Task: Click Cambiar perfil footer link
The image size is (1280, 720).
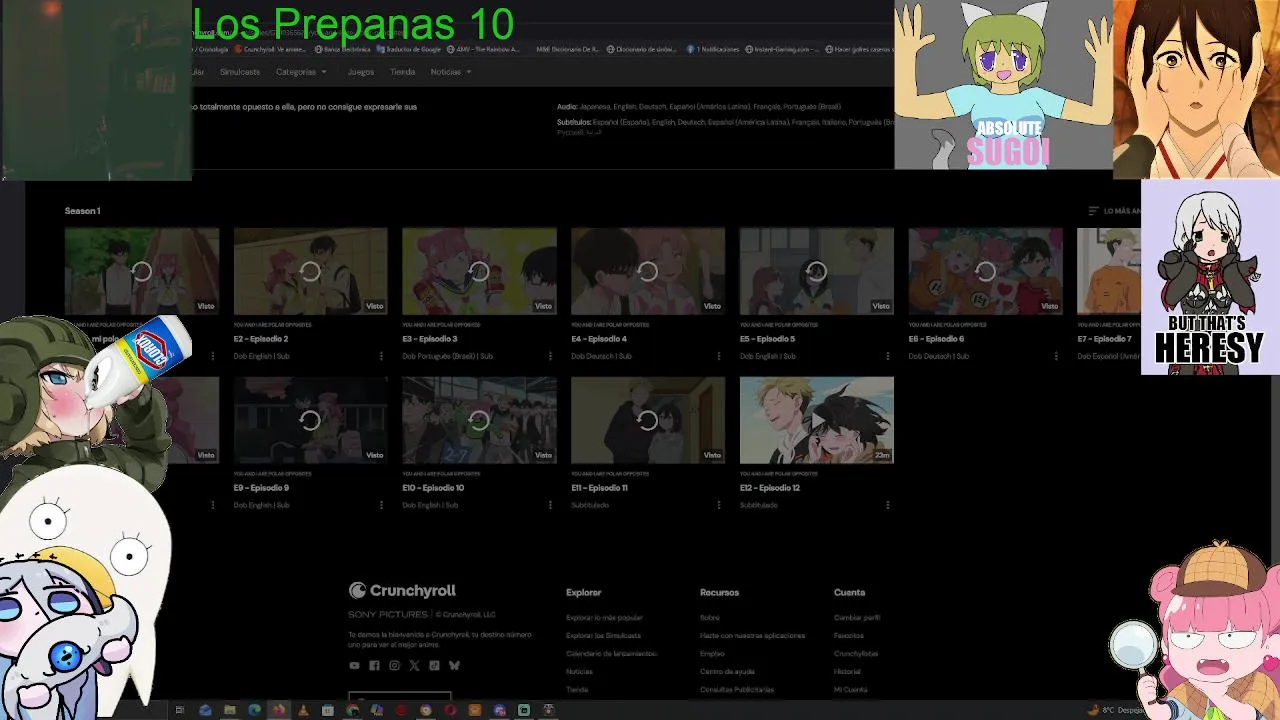Action: pyautogui.click(x=857, y=618)
